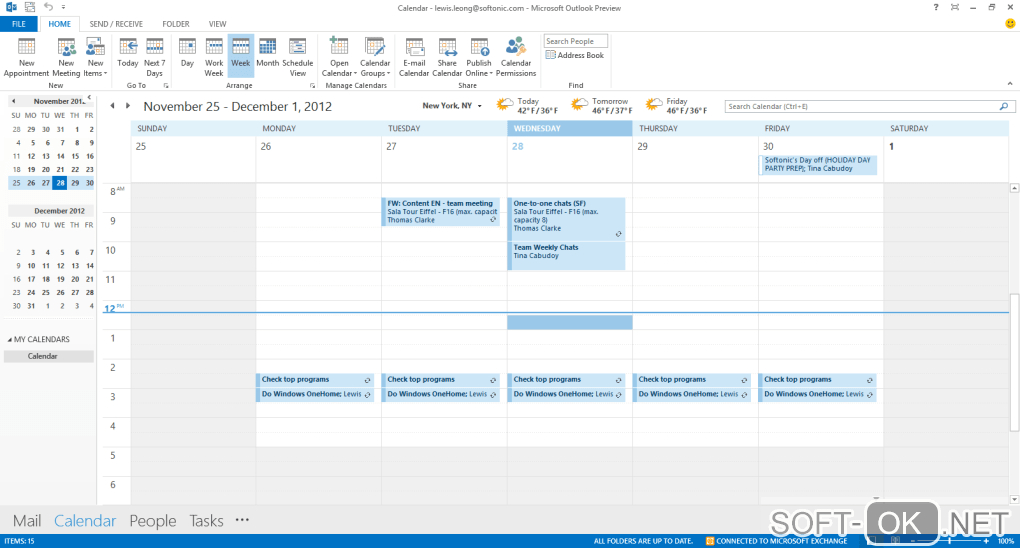Open the VIEW tab
The width and height of the screenshot is (1020, 548).
point(217,24)
